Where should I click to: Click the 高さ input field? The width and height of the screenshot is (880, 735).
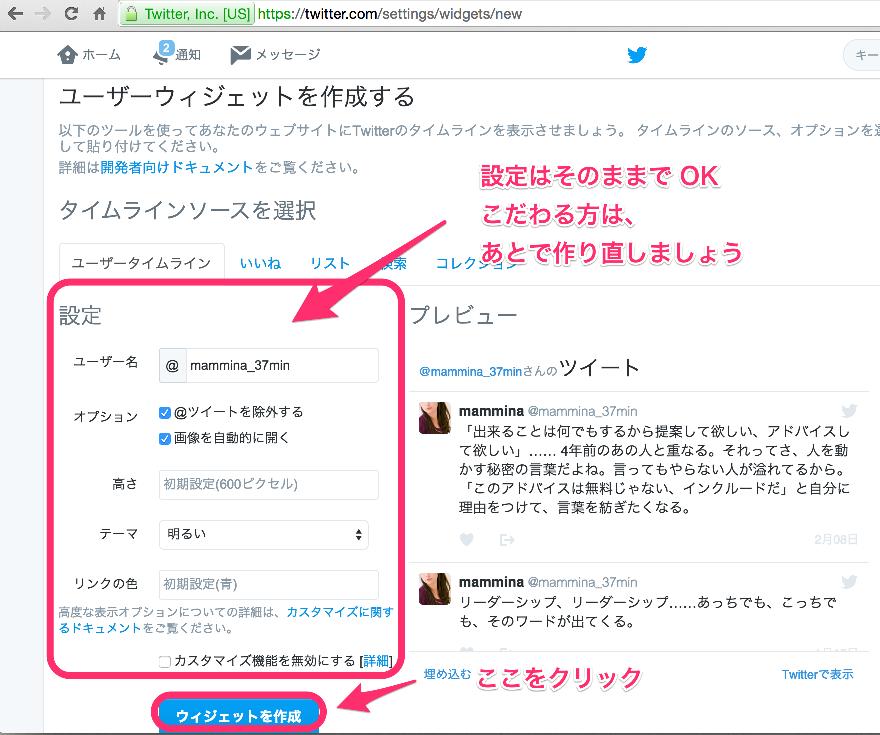(269, 484)
